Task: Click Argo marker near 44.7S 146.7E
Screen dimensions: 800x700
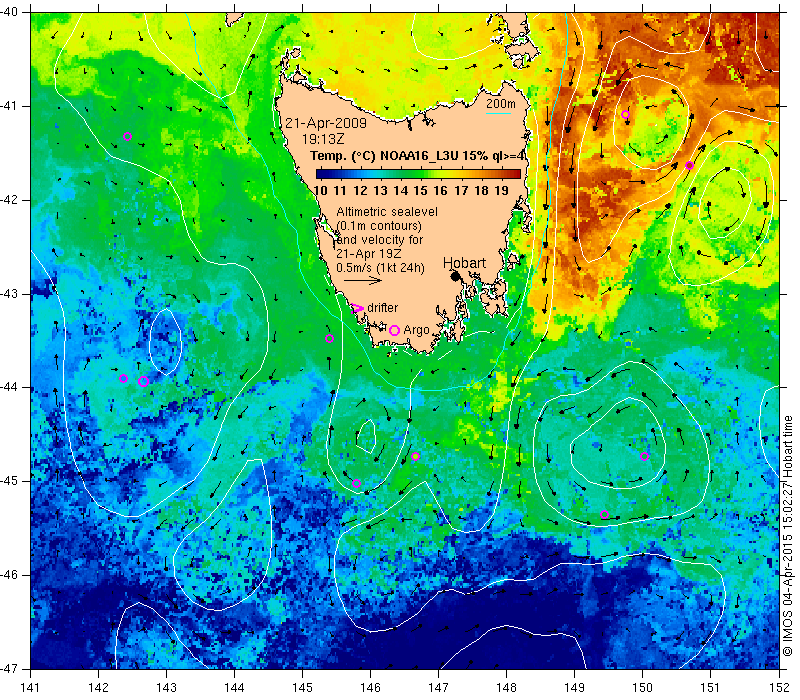Action: click(x=415, y=456)
